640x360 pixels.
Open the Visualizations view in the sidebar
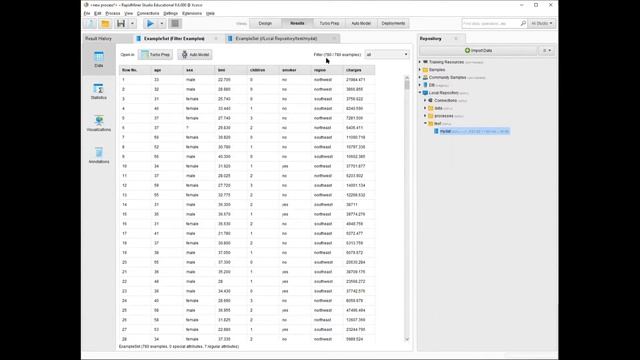[99, 123]
